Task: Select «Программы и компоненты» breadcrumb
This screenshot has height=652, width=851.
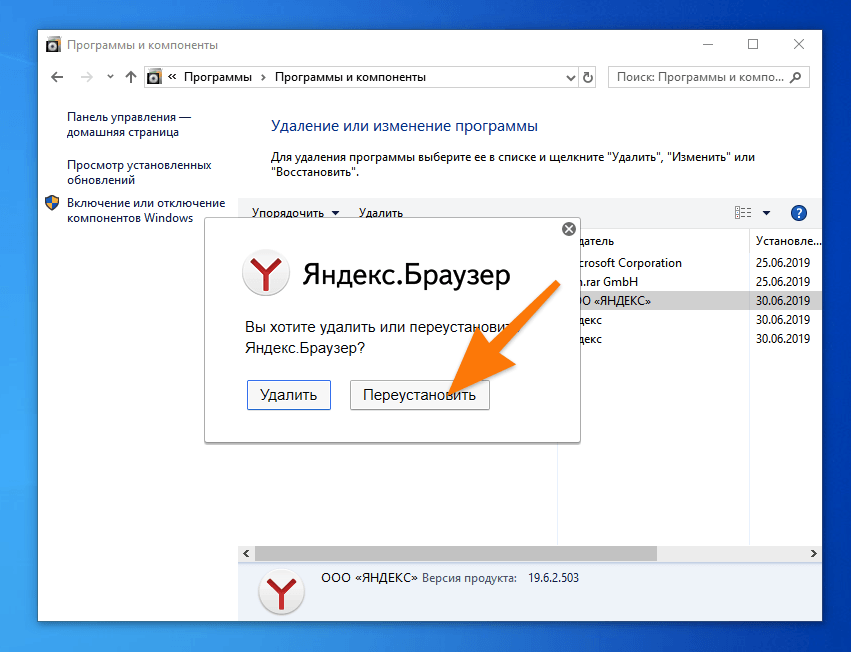Action: (350, 77)
